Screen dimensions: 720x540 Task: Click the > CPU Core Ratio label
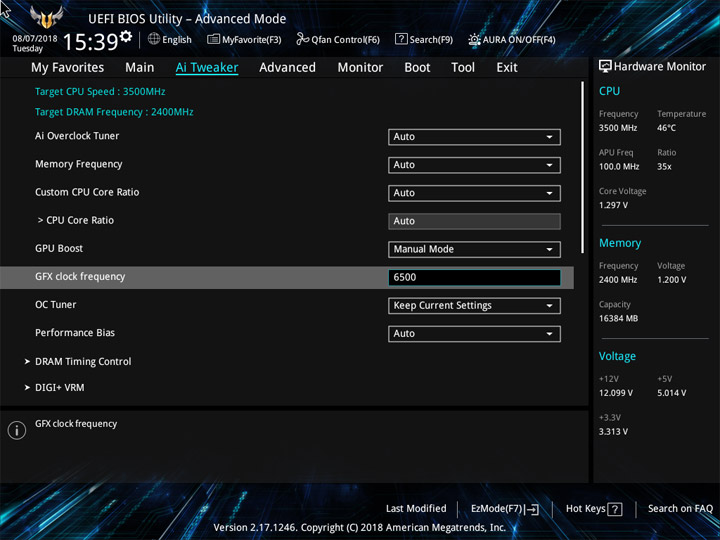click(76, 220)
